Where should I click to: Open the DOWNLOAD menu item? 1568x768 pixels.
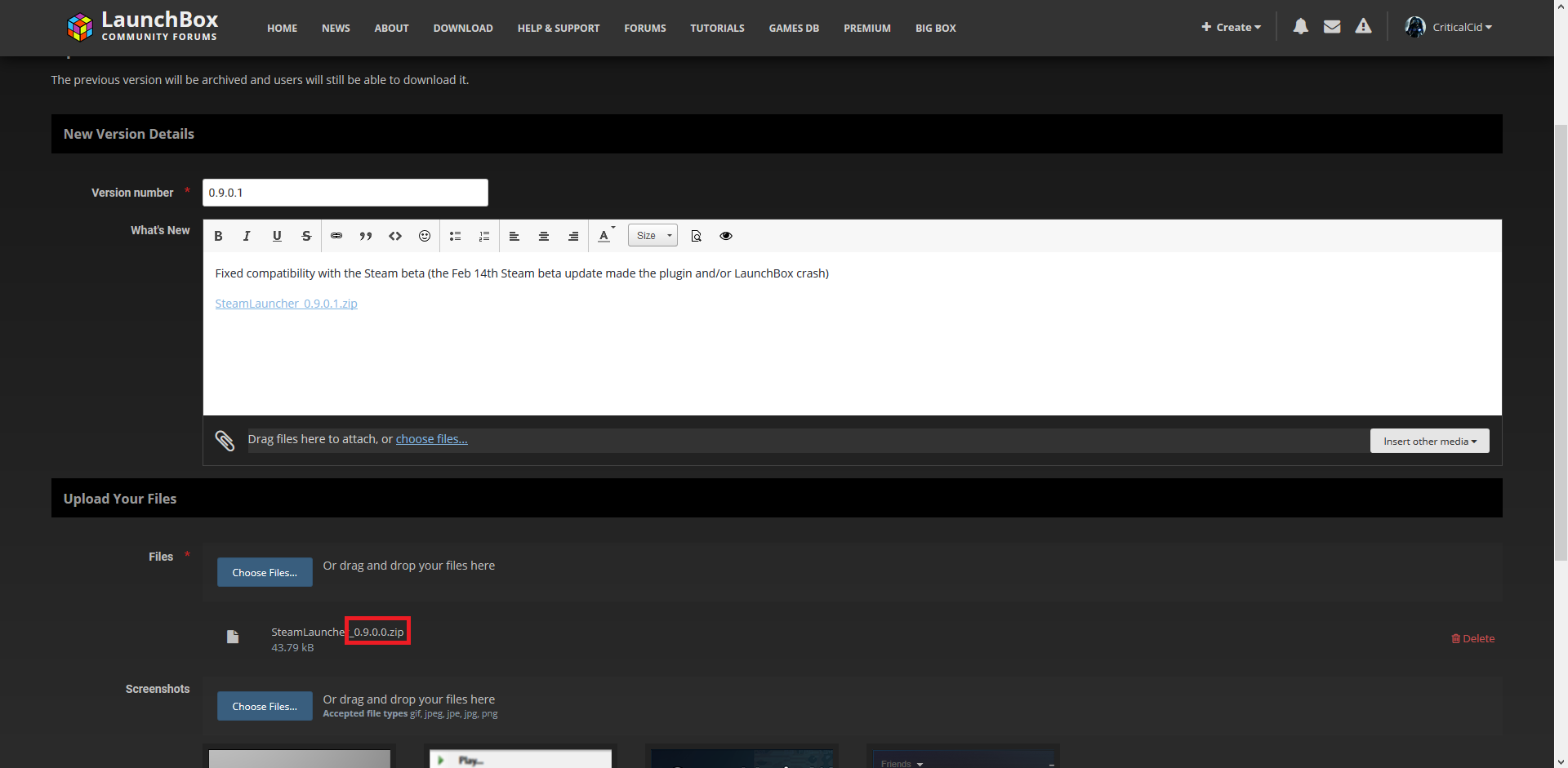click(463, 28)
